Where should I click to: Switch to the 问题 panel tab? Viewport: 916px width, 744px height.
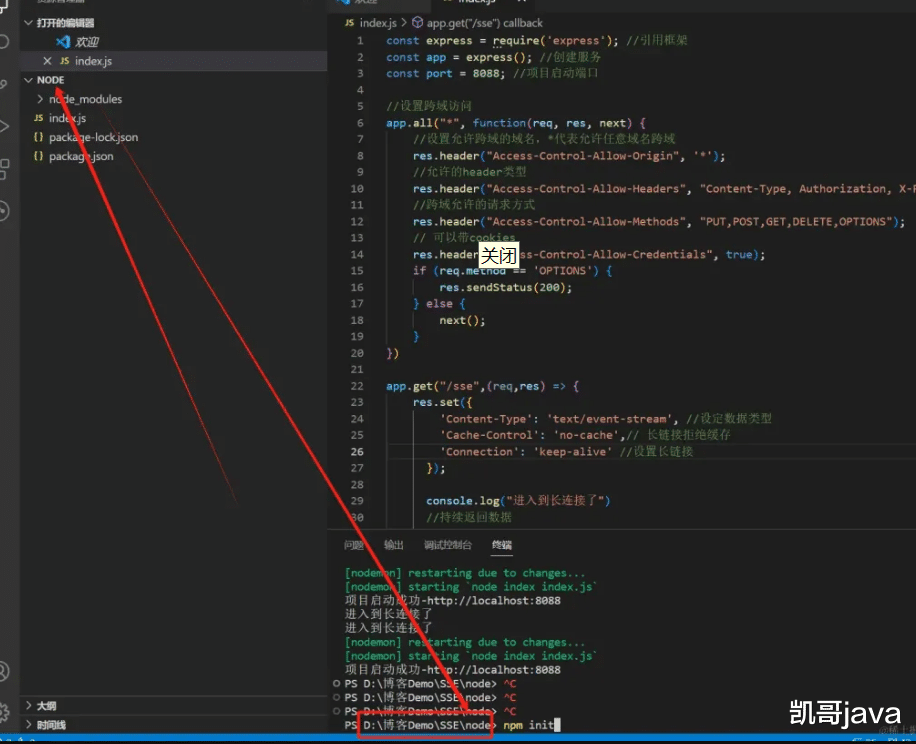pos(353,545)
